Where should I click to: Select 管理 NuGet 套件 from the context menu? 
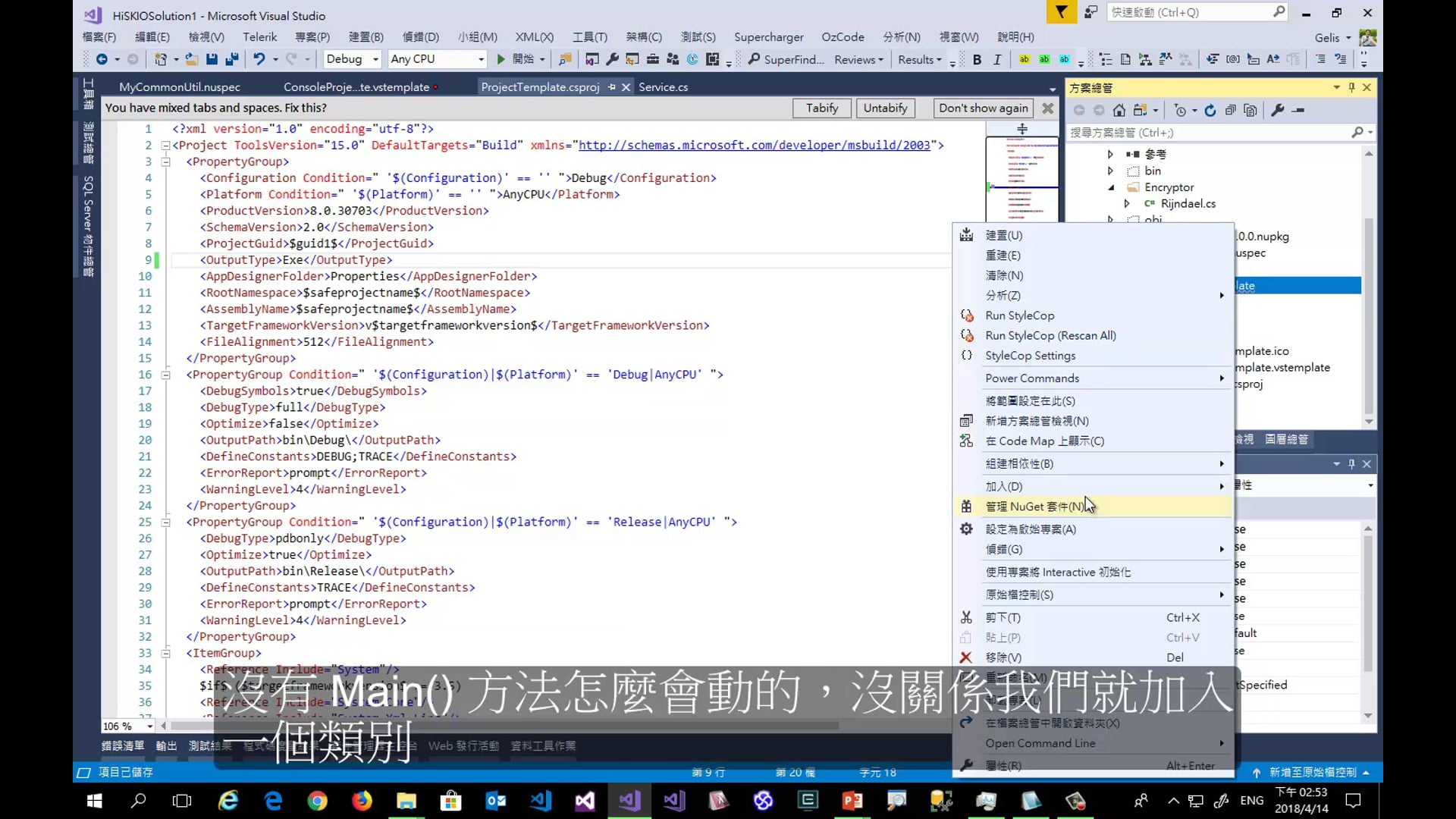[x=1038, y=506]
